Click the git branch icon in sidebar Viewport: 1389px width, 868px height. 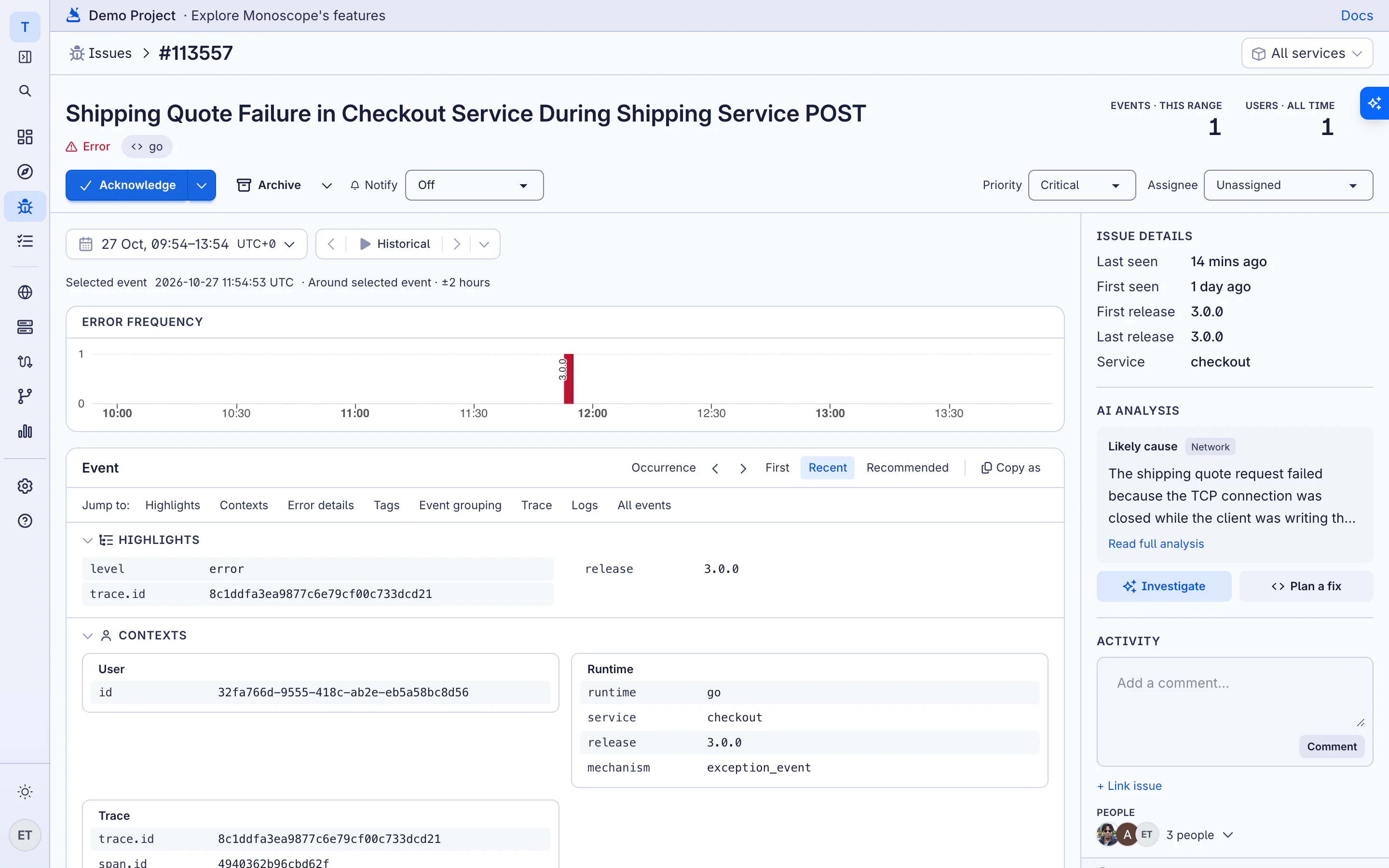tap(25, 396)
